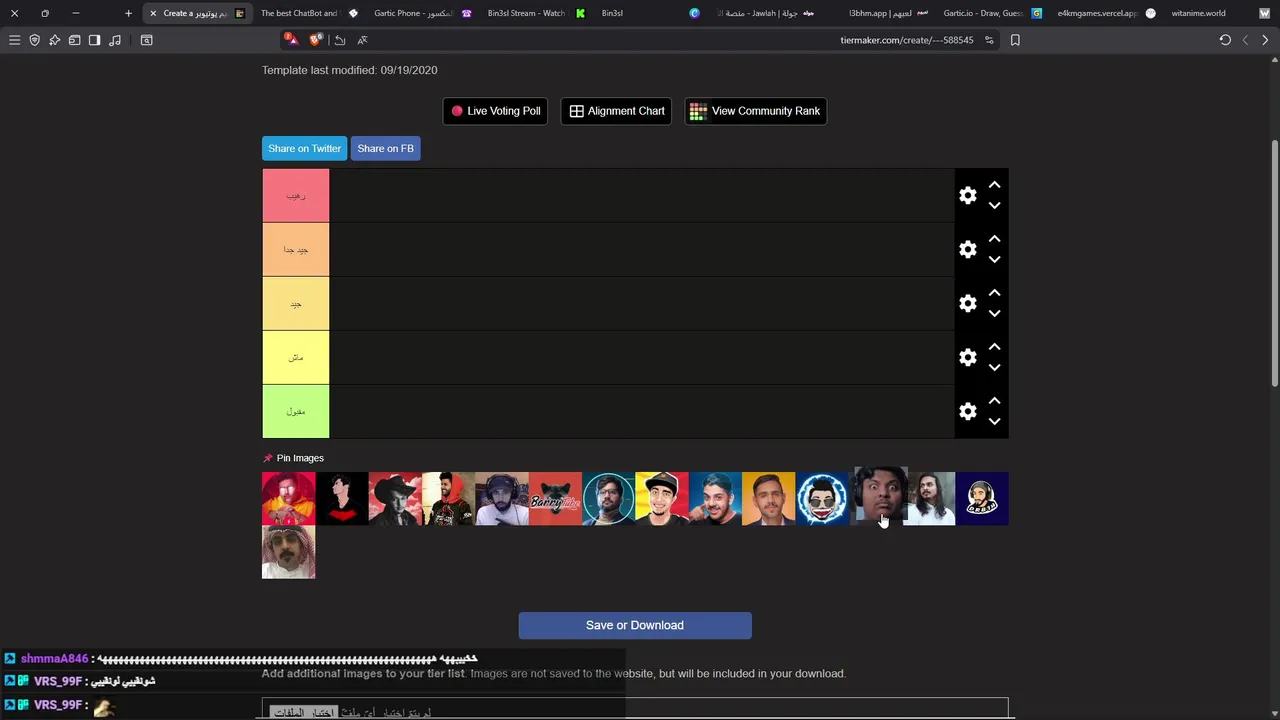Viewport: 1280px width, 720px height.
Task: Click the red tier label cell
Action: coord(295,196)
